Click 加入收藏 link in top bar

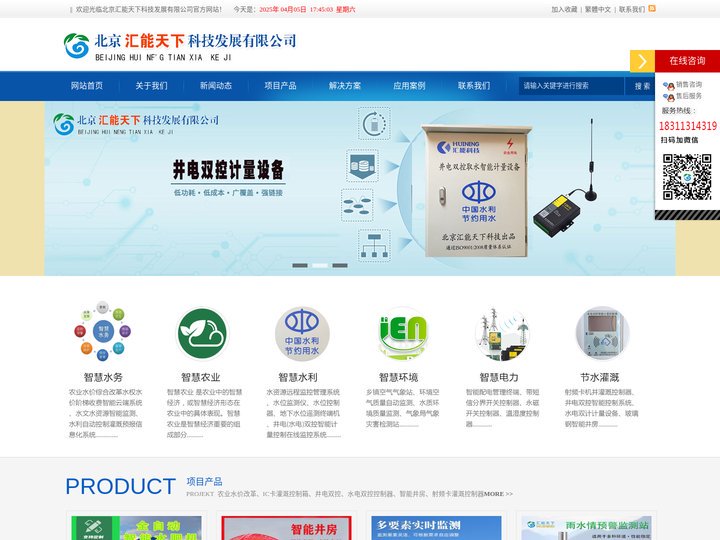point(564,9)
